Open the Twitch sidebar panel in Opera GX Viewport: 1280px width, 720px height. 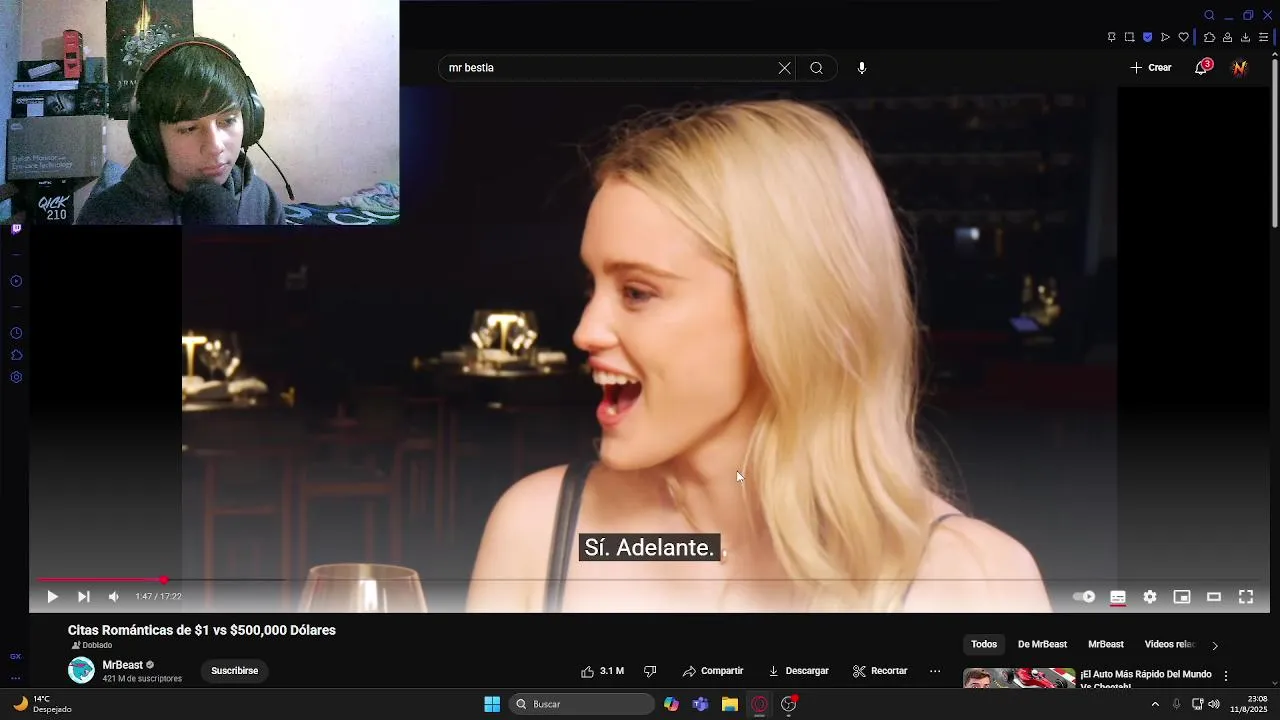(16, 229)
